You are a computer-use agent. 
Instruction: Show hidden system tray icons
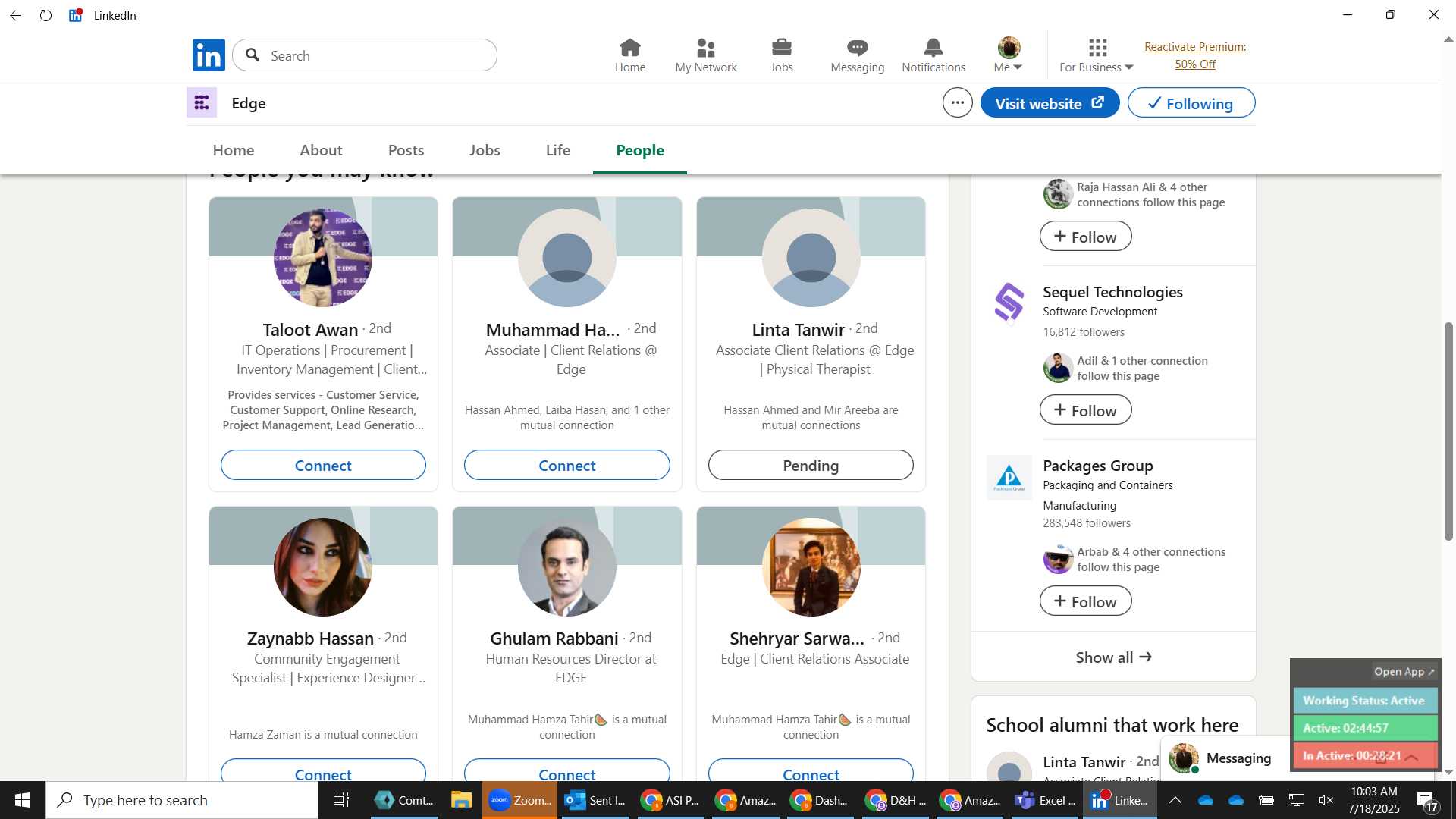click(1175, 800)
